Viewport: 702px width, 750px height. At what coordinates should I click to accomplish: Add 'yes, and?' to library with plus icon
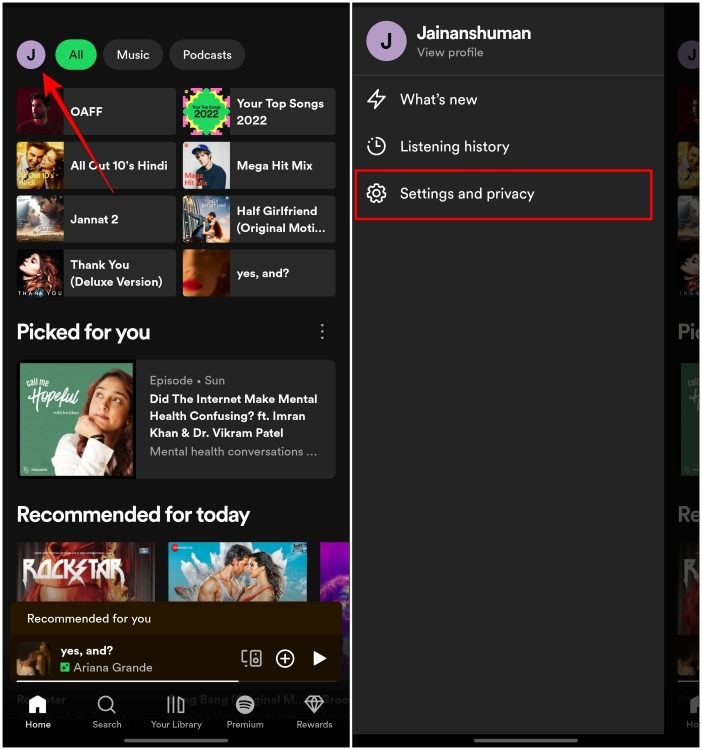285,658
